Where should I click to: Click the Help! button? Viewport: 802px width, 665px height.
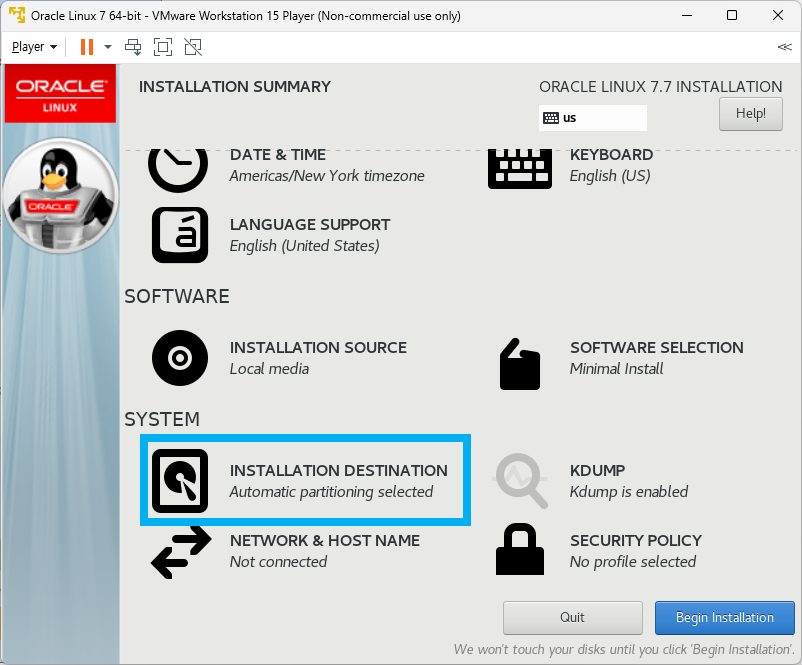tap(751, 114)
